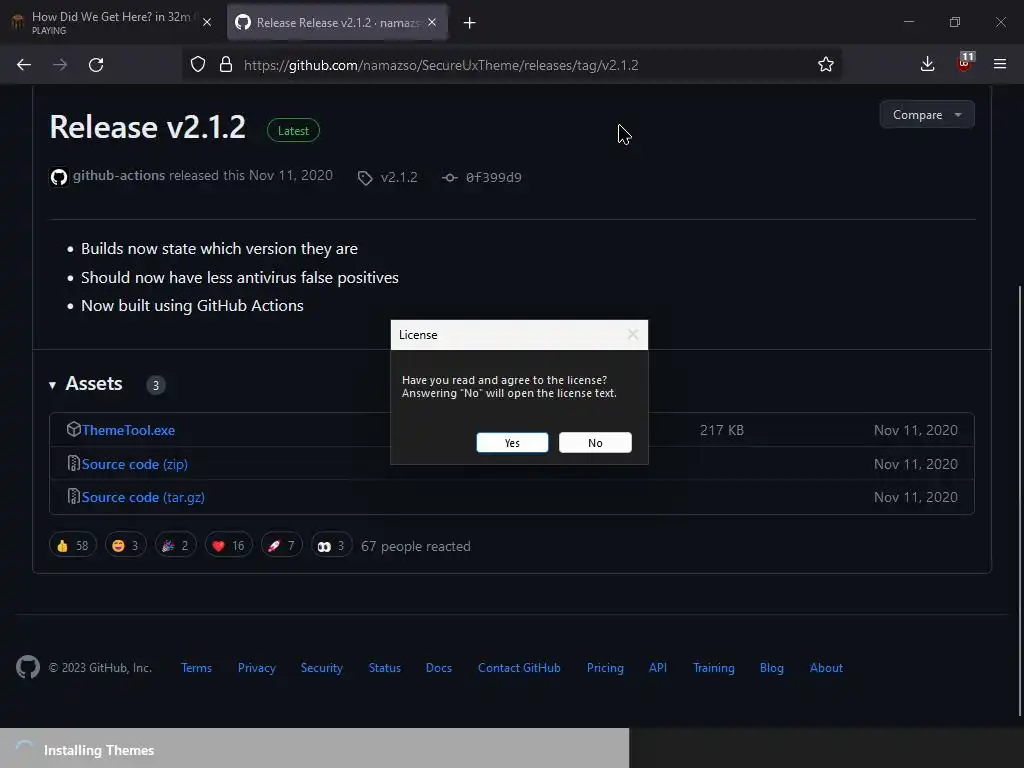This screenshot has width=1024, height=768.
Task: Open the Docs footer link
Action: (439, 668)
